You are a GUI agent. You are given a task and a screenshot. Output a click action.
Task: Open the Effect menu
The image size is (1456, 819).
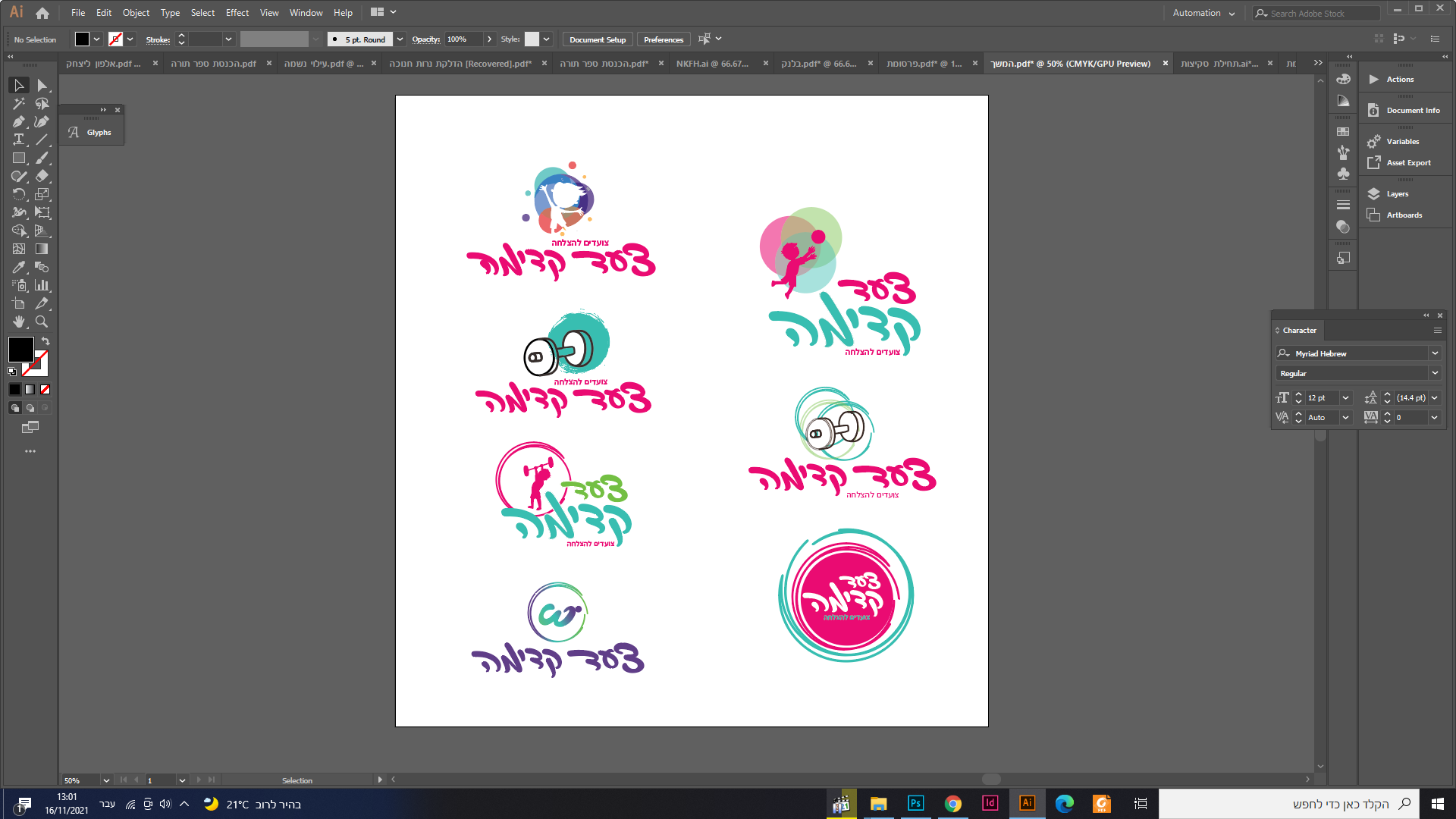click(237, 13)
